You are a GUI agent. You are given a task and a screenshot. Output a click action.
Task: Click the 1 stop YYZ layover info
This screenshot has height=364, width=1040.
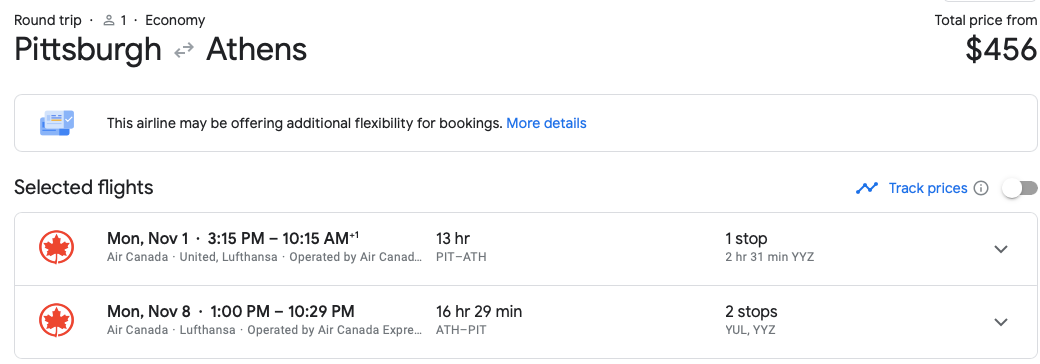[769, 247]
